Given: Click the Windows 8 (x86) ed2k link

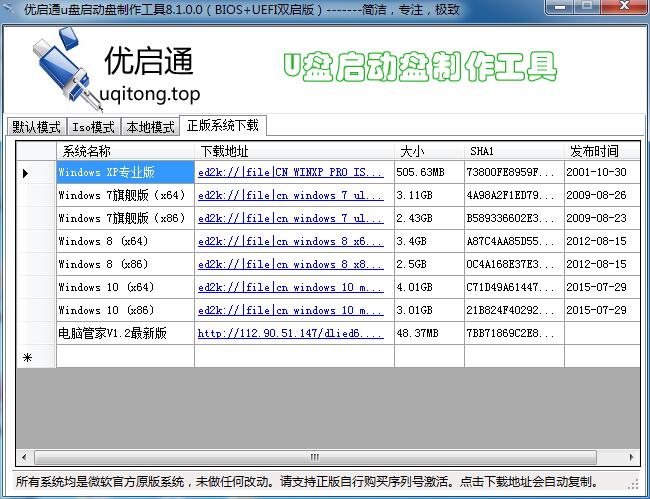Looking at the screenshot, I should point(291,264).
